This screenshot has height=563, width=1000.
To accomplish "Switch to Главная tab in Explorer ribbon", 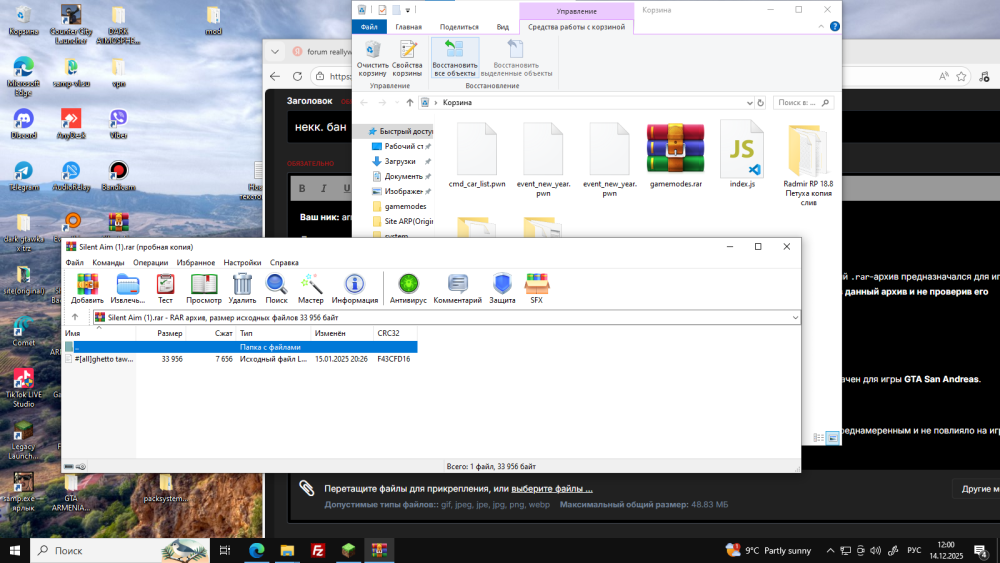I will (x=408, y=27).
